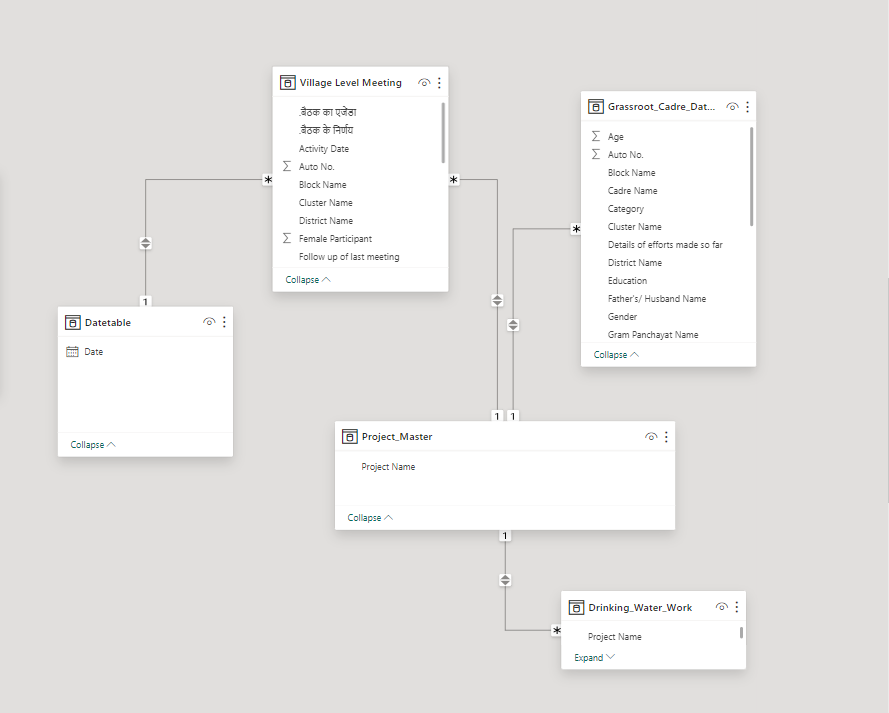Click sum icon beside Female Participant
Viewport: 889px width, 713px height.
pos(287,238)
